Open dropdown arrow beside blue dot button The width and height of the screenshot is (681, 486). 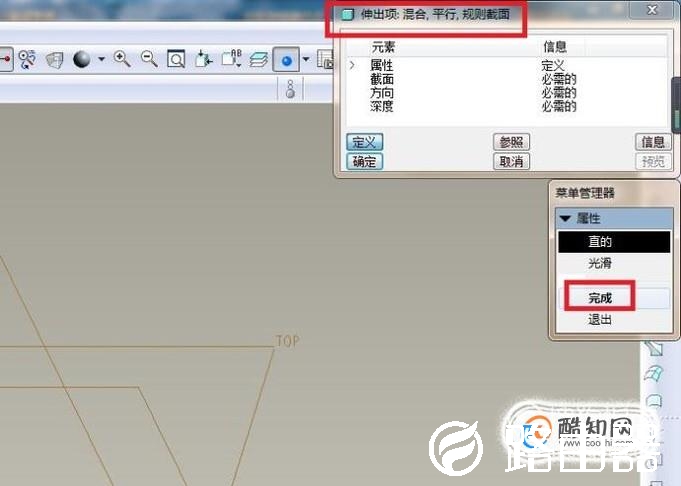(x=306, y=59)
